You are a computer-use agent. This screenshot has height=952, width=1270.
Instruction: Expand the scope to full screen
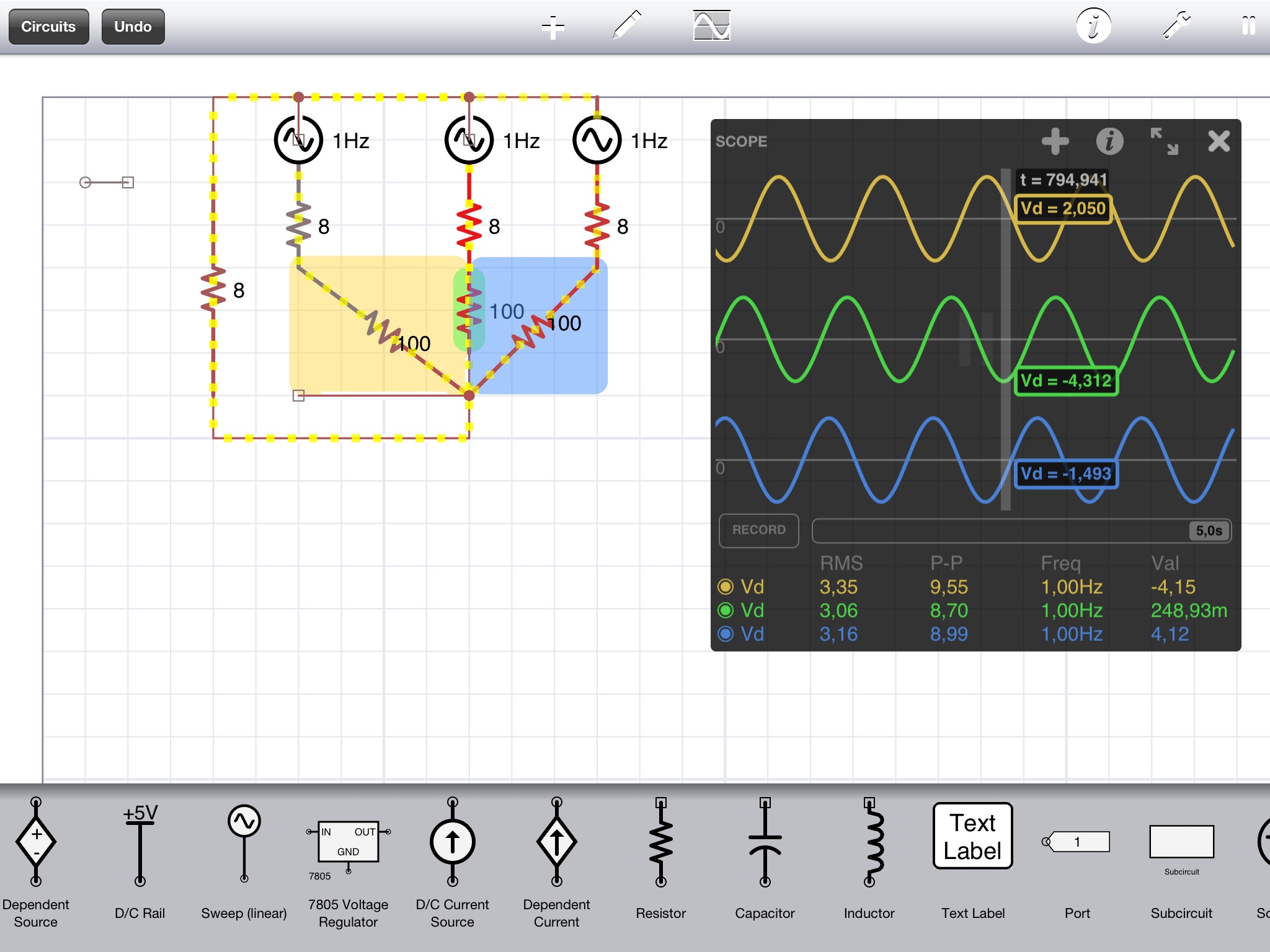(1164, 141)
